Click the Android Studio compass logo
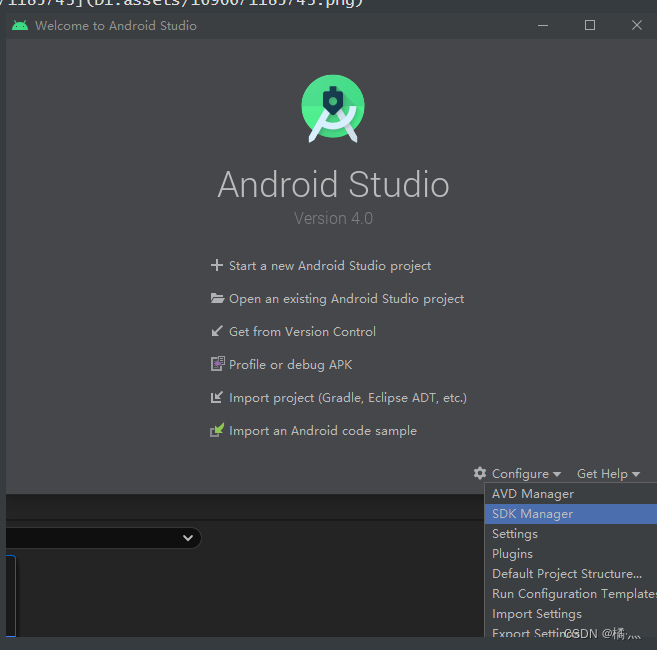This screenshot has width=657, height=650. (333, 108)
